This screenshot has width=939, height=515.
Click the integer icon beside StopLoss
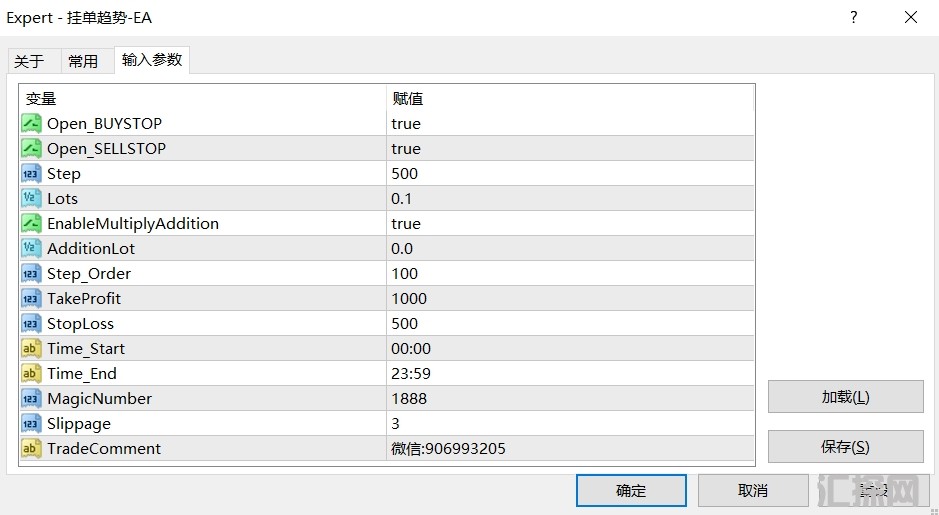click(x=31, y=323)
